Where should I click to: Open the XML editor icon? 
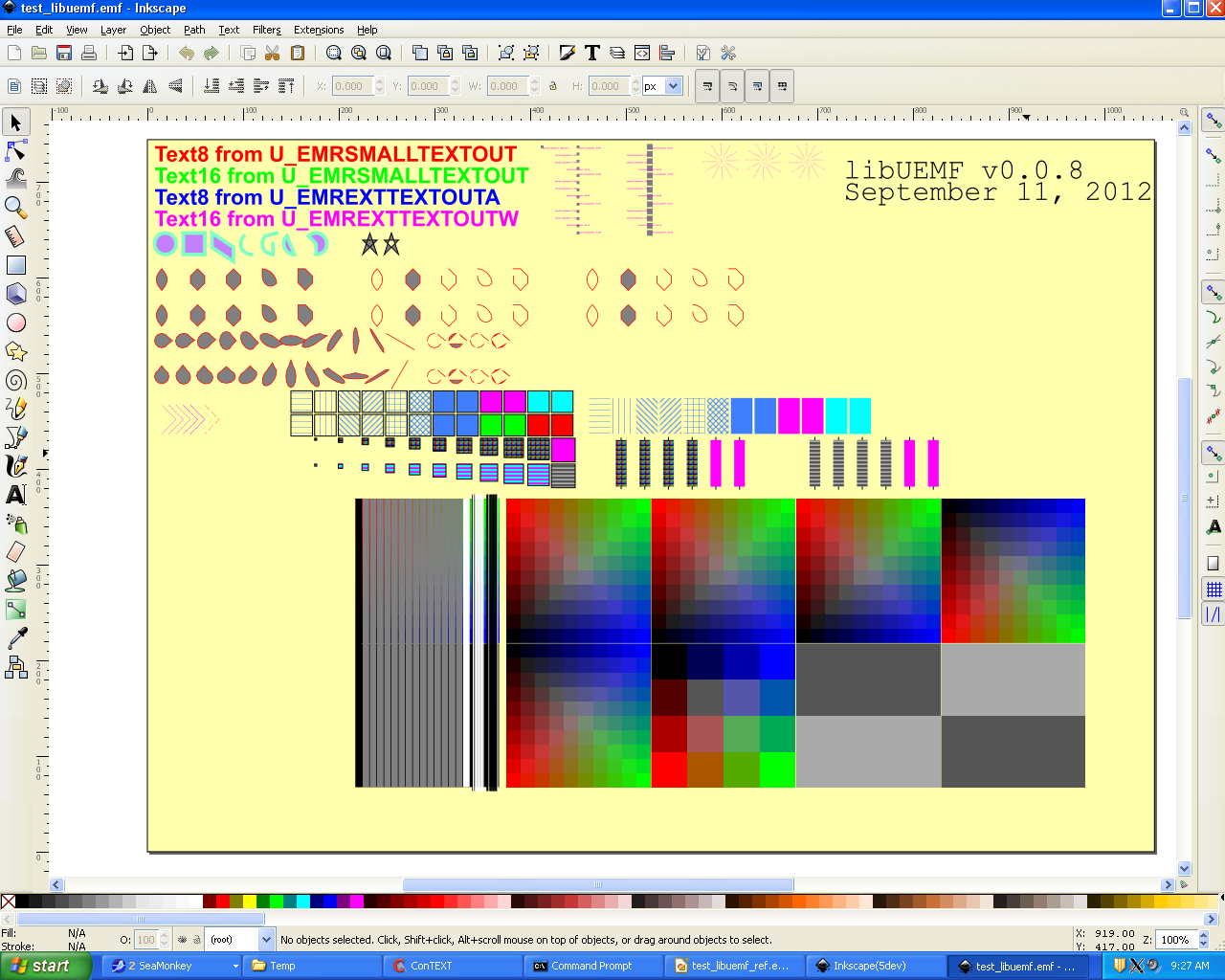[642, 54]
